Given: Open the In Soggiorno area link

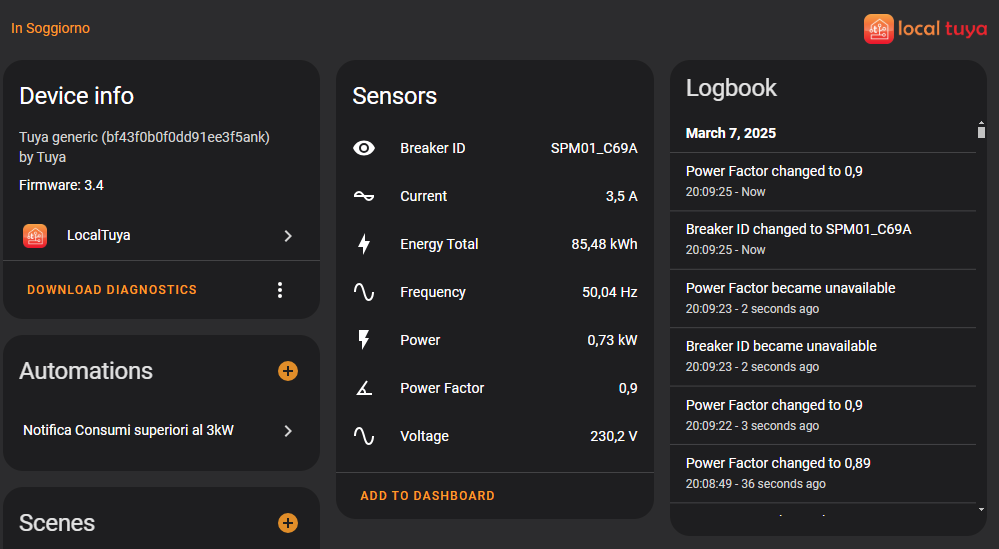Looking at the screenshot, I should point(50,28).
